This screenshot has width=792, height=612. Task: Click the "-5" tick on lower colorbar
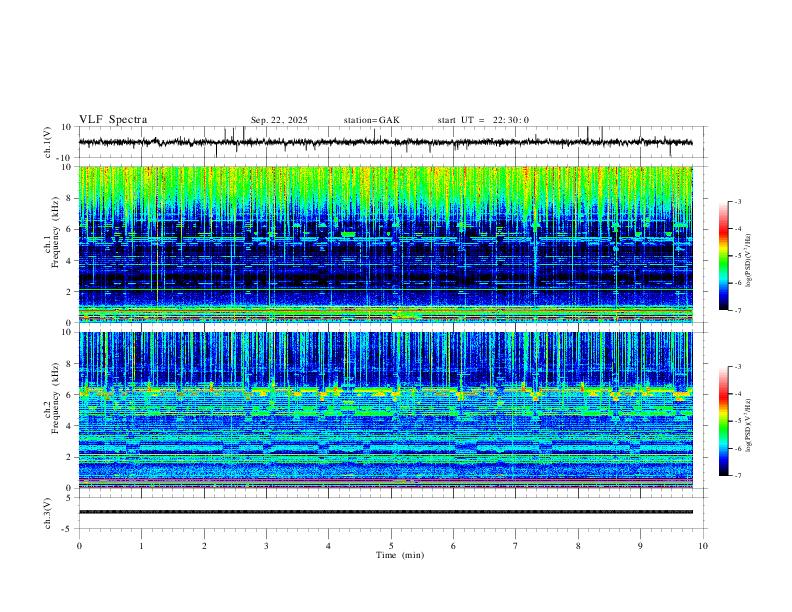(738, 421)
